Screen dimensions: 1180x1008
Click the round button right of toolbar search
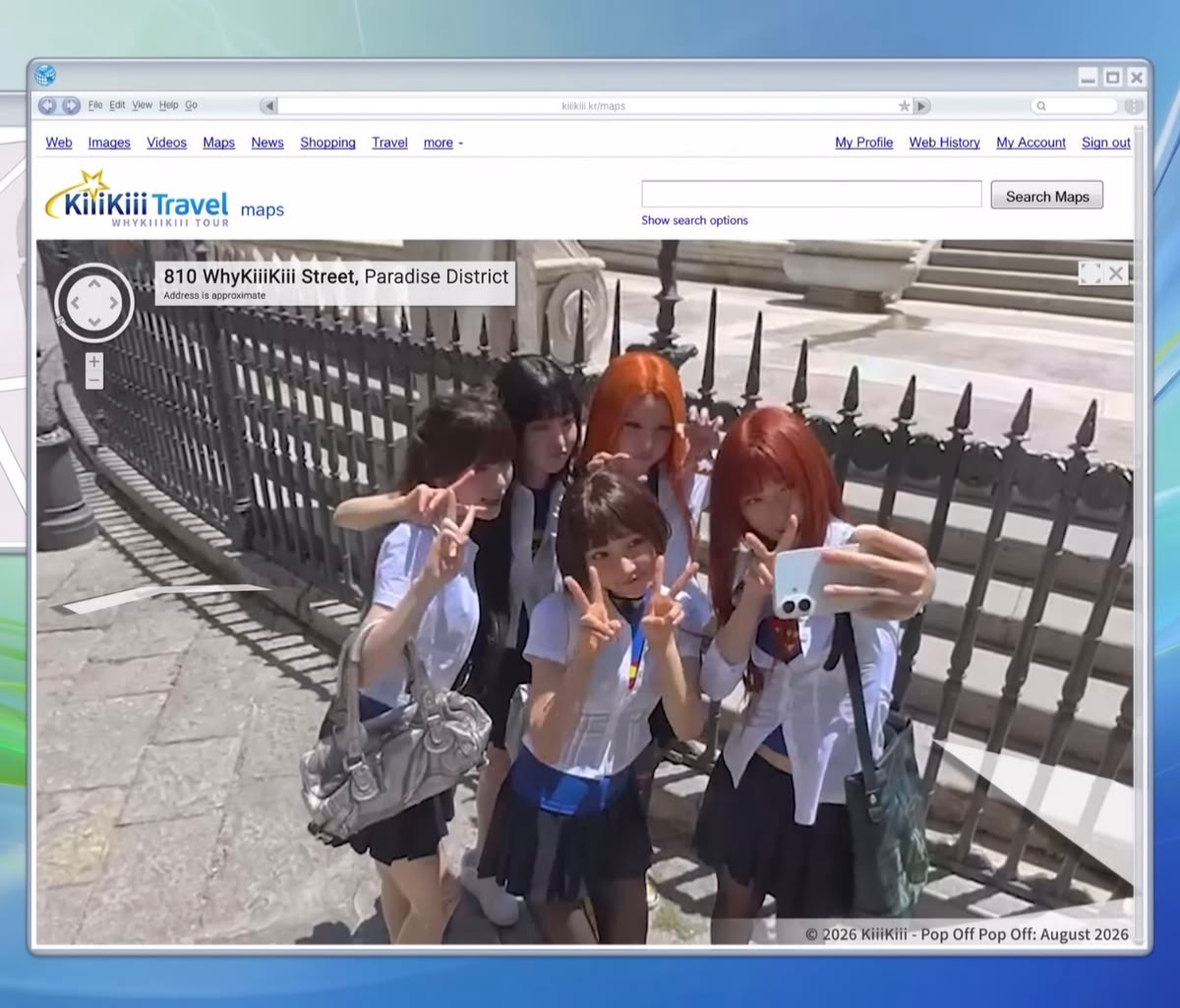pos(1134,105)
